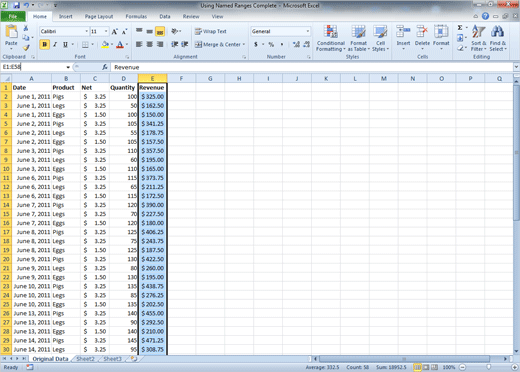Click the Borders icon
Screen dimensions: 520x372
click(85, 44)
